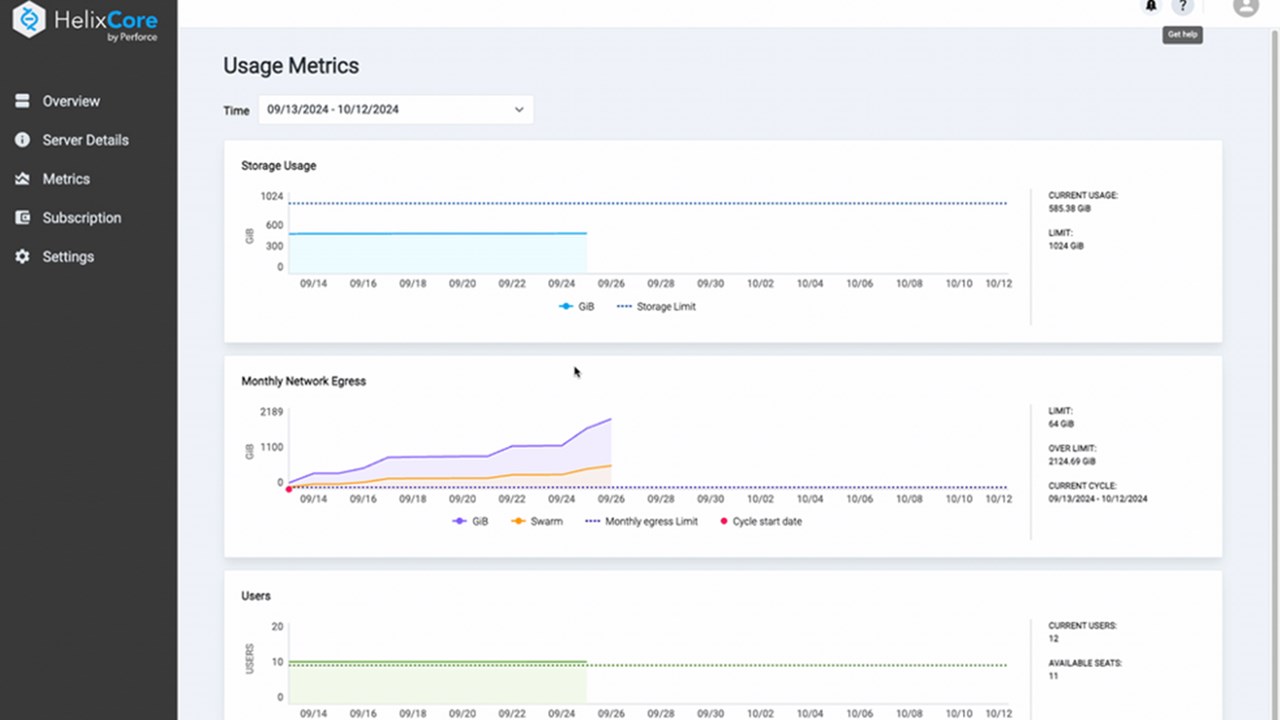Toggle Monthly egress Limit legend item
The width and height of the screenshot is (1280, 720).
coord(641,522)
